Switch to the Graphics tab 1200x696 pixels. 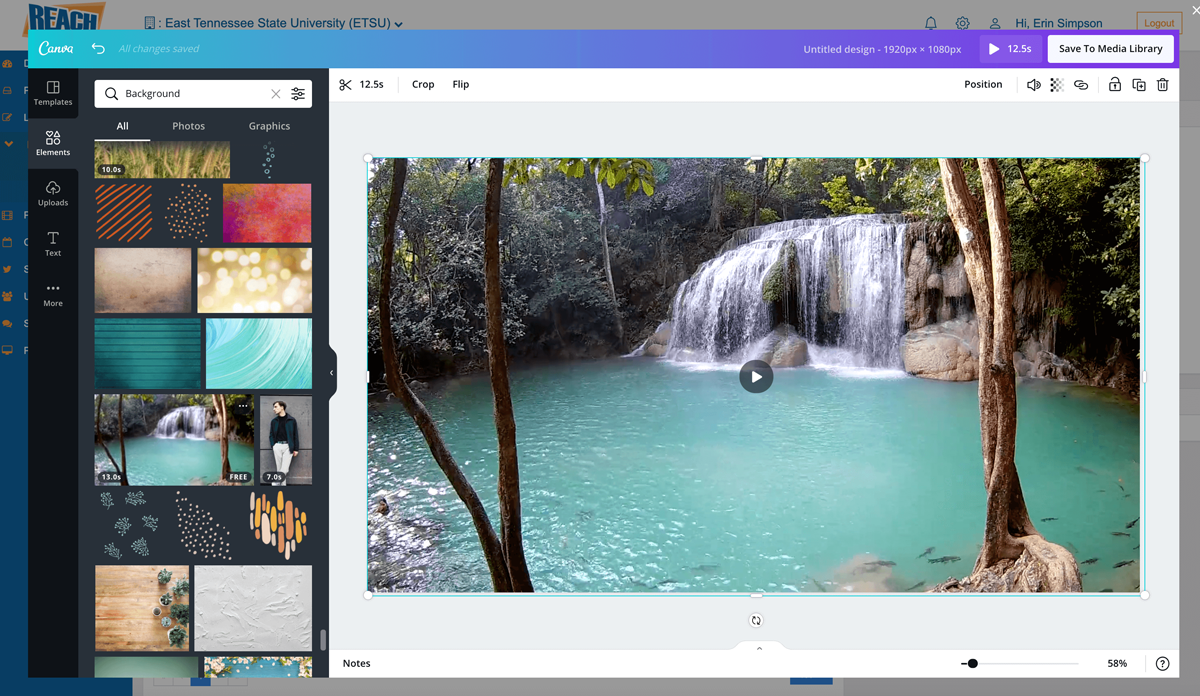[269, 126]
